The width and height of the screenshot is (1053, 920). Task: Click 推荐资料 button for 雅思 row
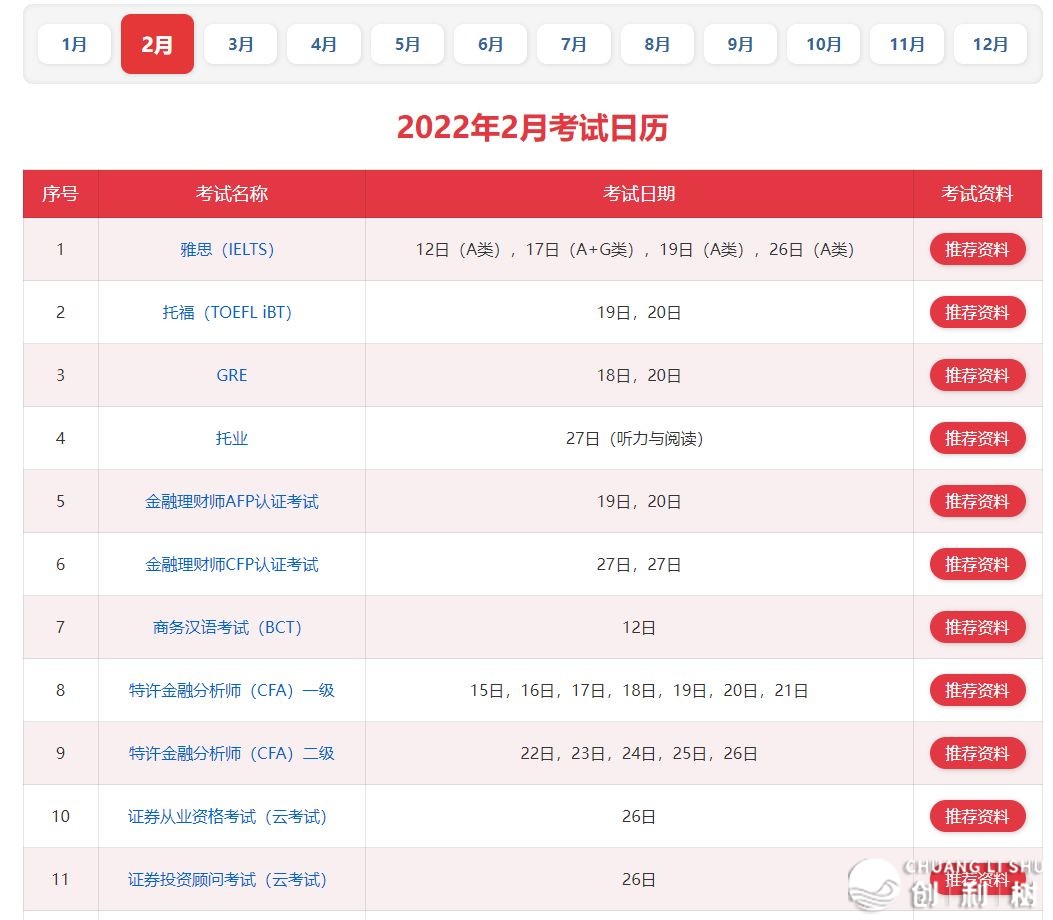point(977,250)
